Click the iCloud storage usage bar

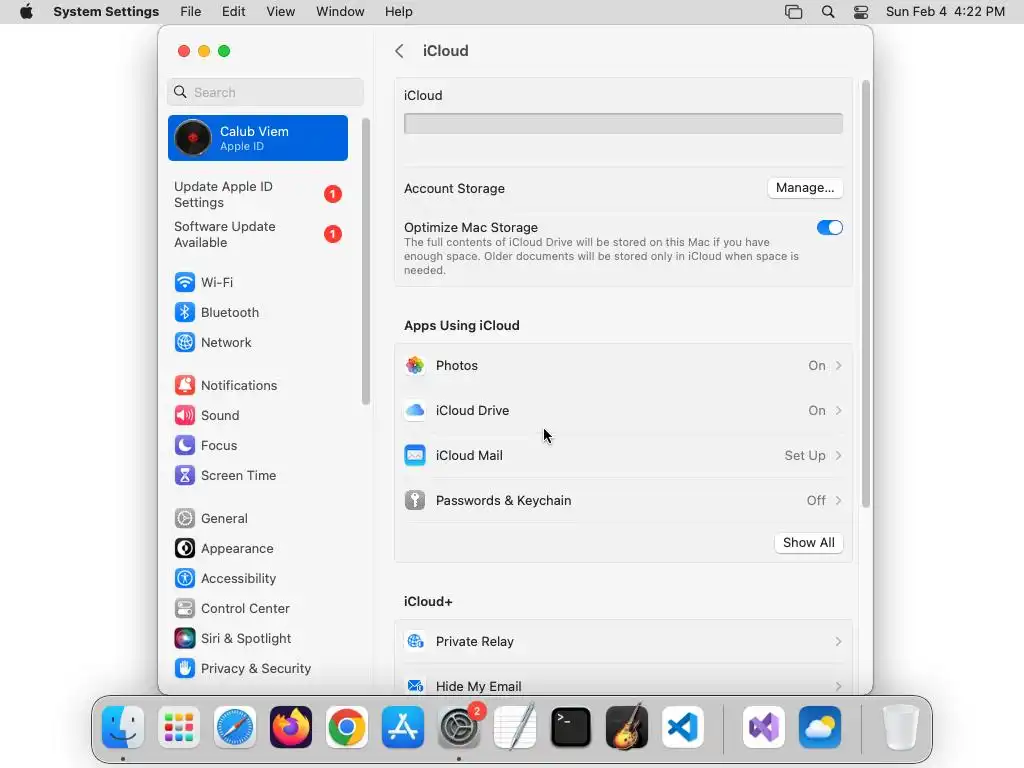tap(623, 123)
